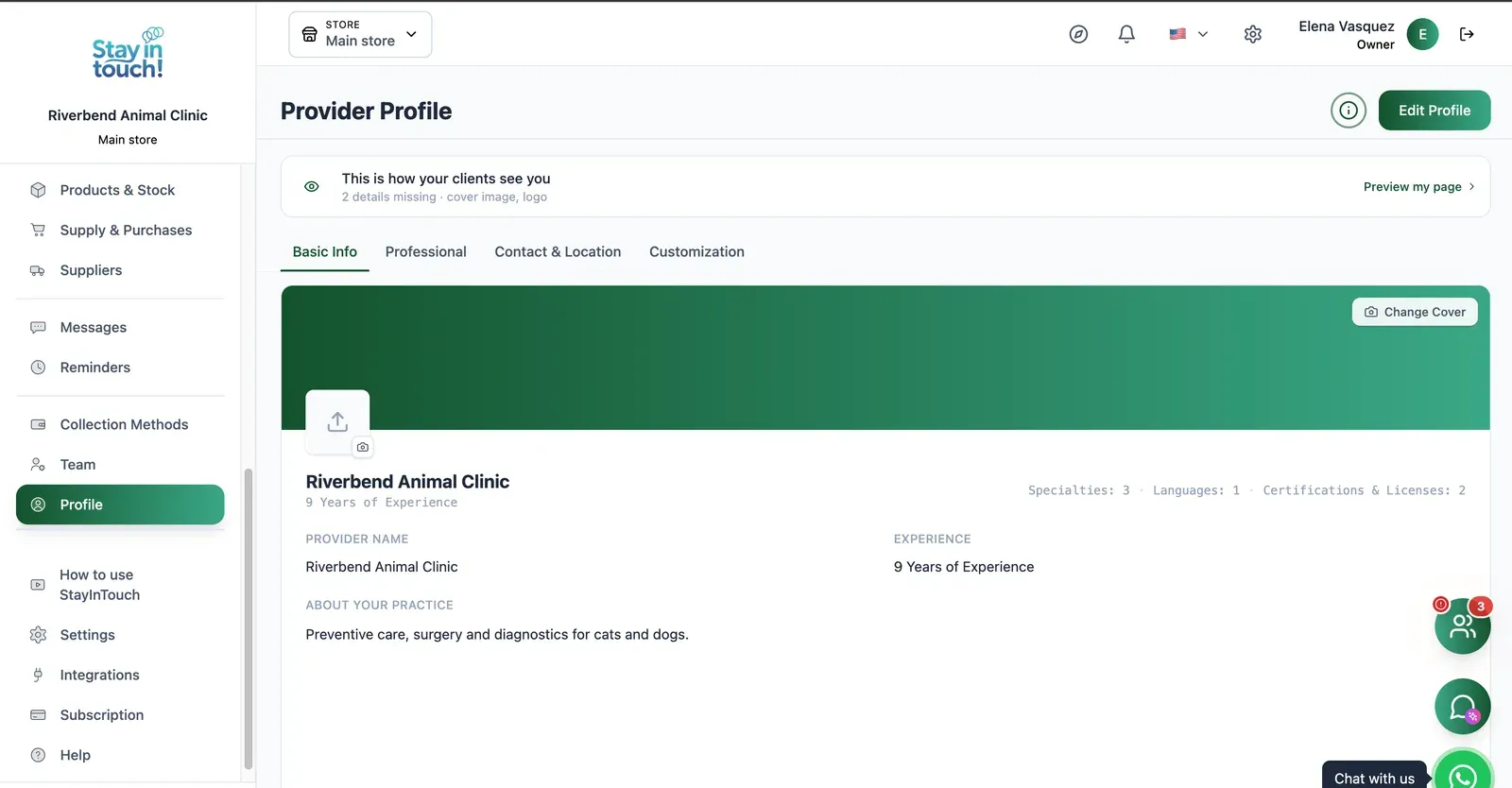Screen dimensions: 1512x788
Task: Open the store selector dropdown
Action: click(x=360, y=34)
